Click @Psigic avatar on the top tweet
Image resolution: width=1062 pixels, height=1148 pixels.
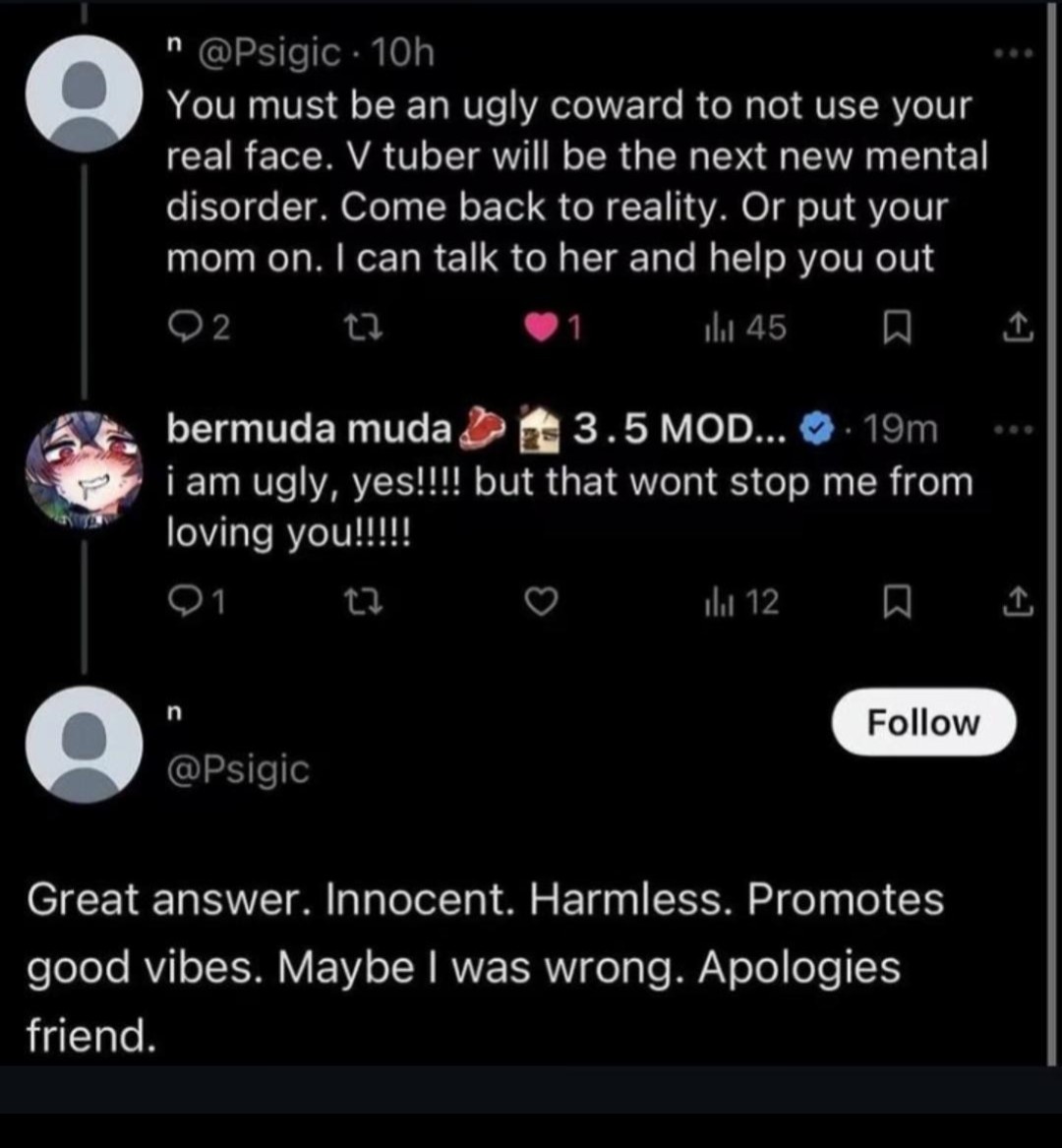83,93
